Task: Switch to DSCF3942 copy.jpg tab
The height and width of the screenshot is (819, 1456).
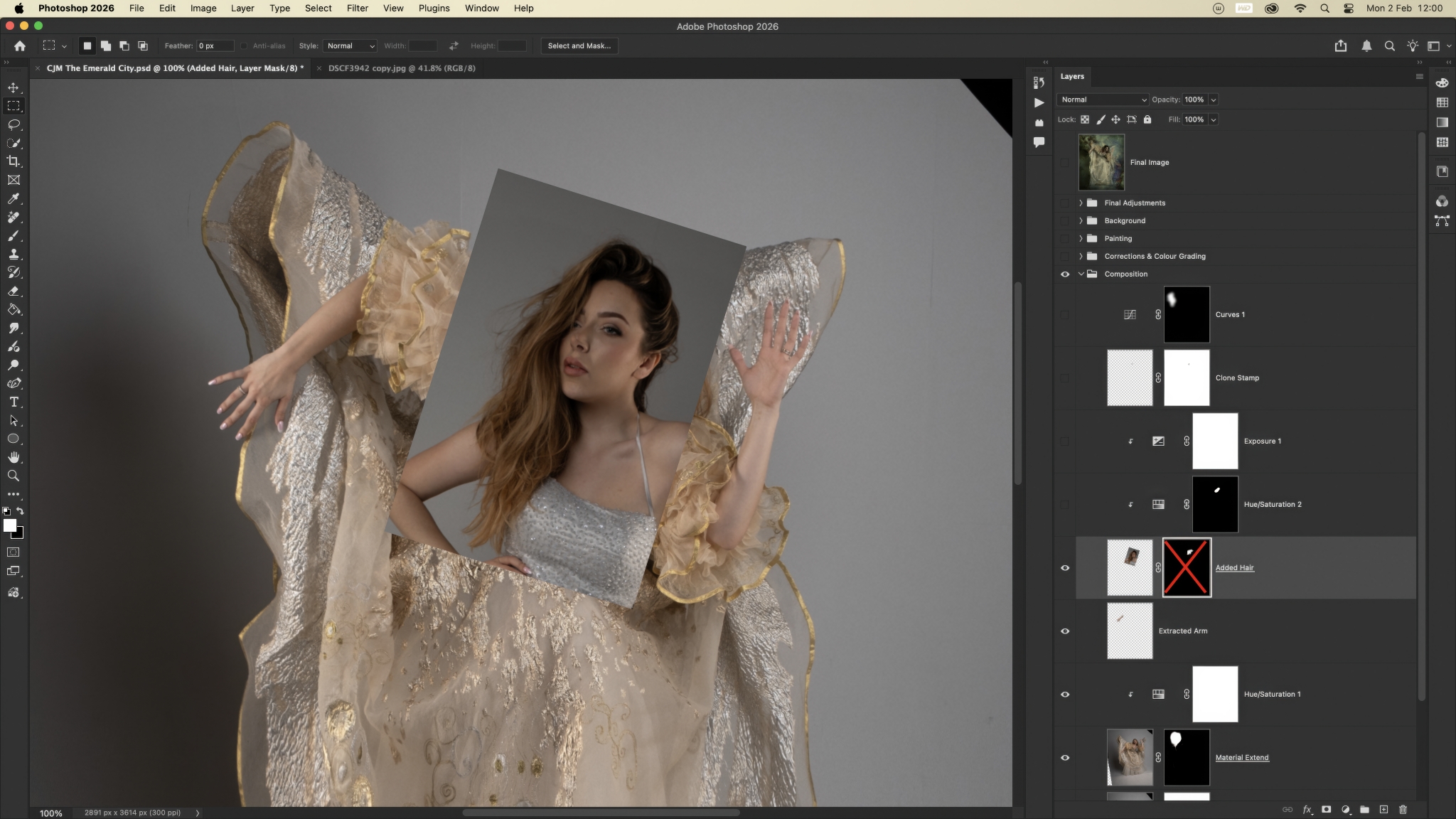Action: pos(402,68)
